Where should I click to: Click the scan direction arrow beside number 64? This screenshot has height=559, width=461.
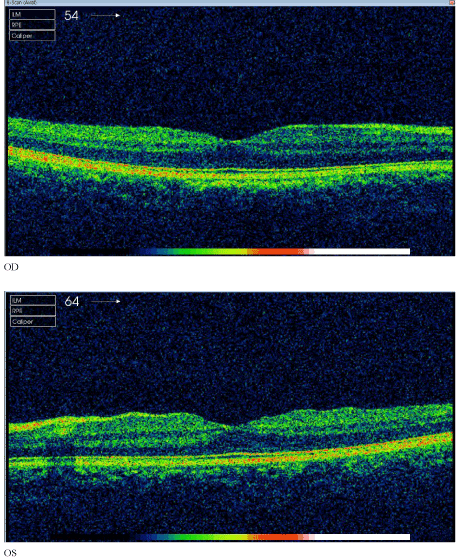click(106, 301)
